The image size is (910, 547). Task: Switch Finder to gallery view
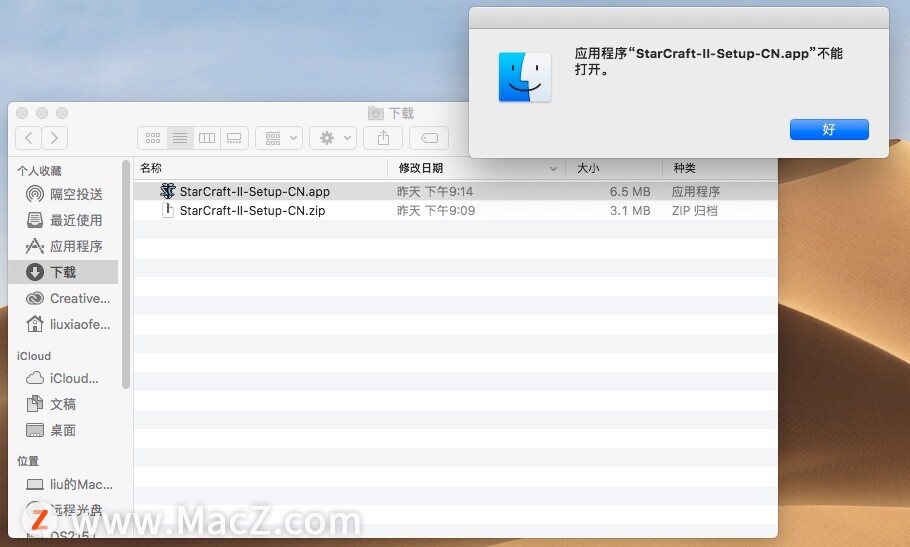click(234, 138)
